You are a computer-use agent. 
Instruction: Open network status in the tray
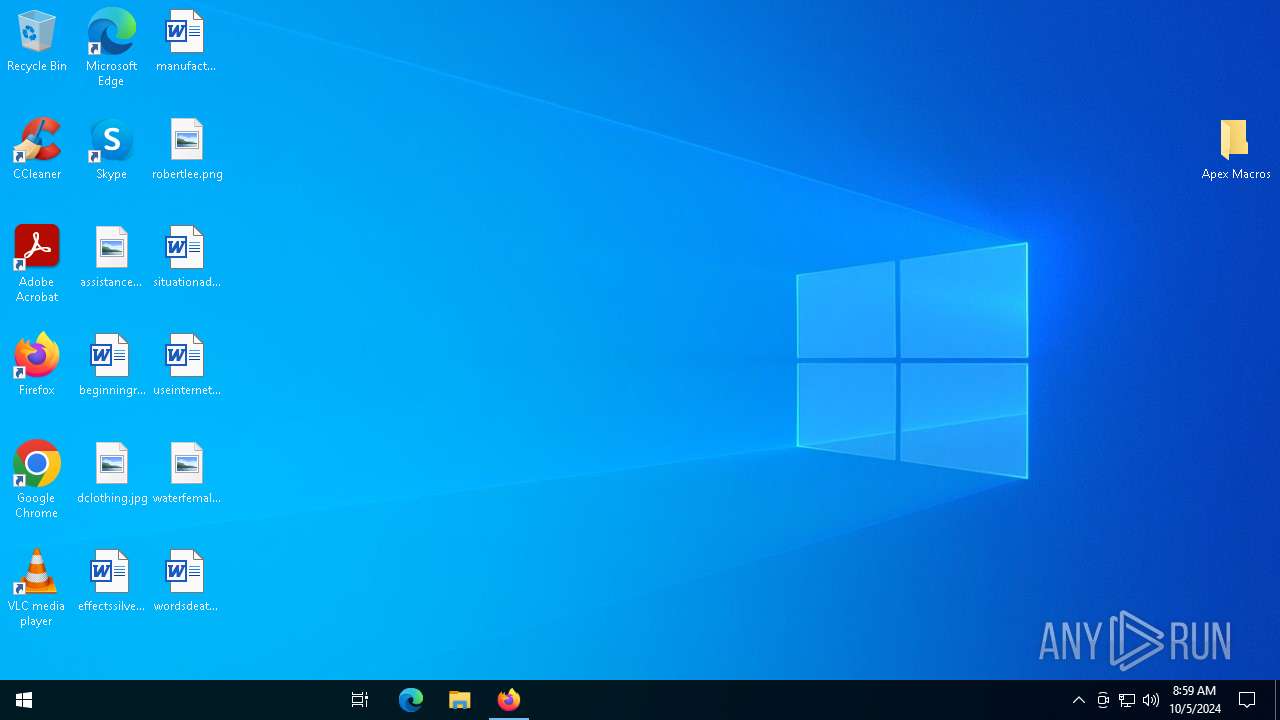pos(1127,700)
